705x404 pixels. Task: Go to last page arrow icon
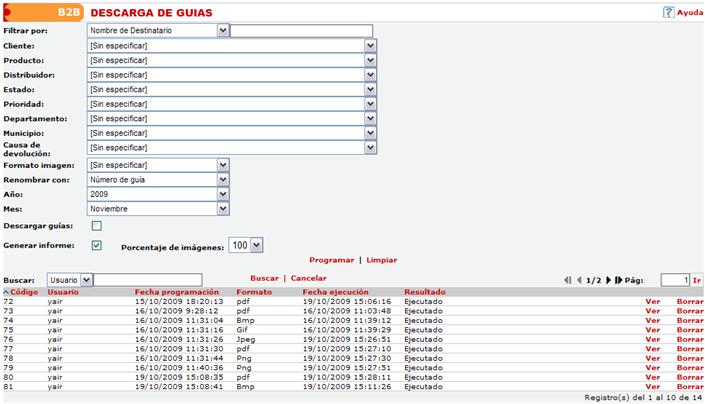click(618, 280)
